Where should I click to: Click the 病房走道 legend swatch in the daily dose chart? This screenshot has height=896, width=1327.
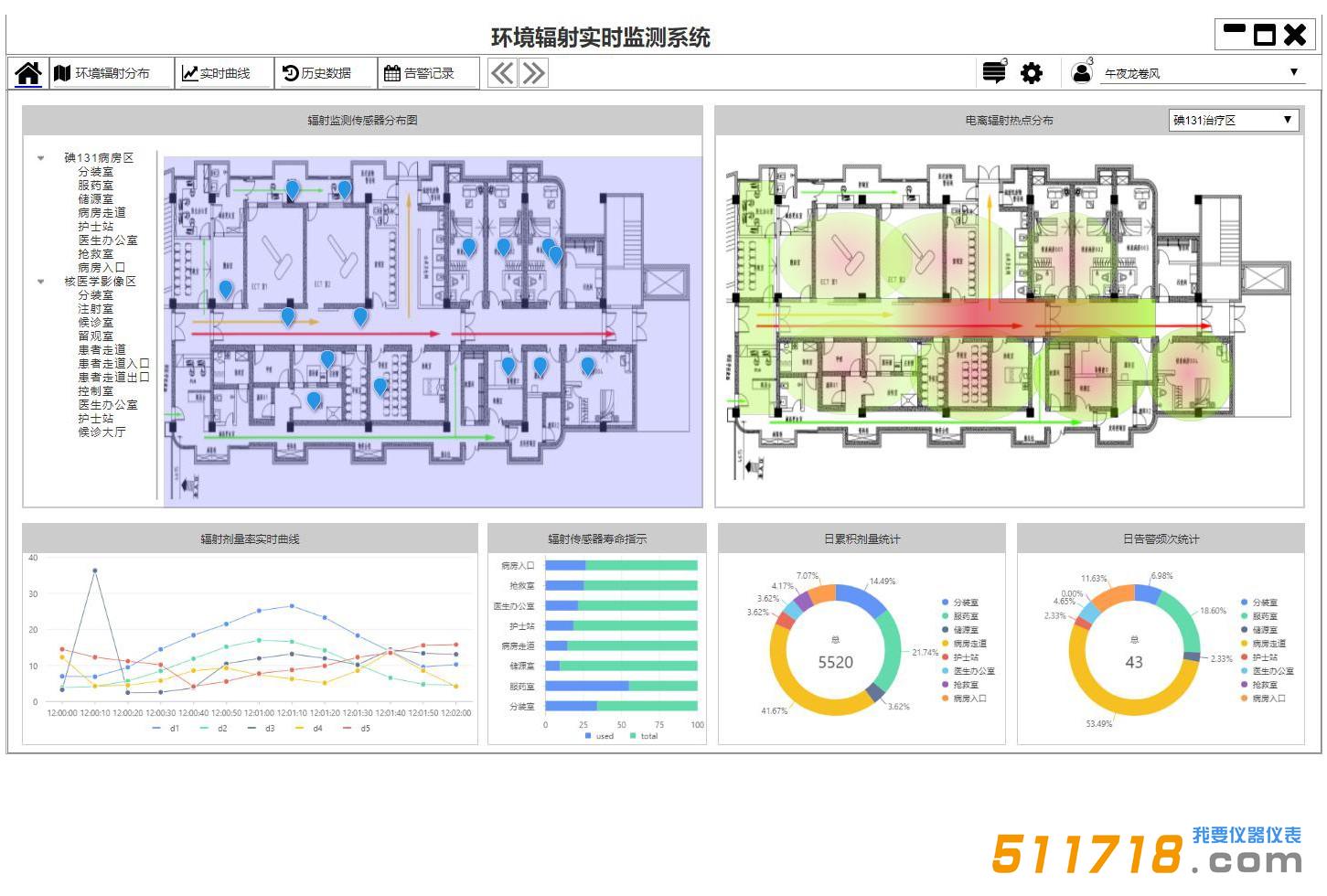pyautogui.click(x=945, y=644)
